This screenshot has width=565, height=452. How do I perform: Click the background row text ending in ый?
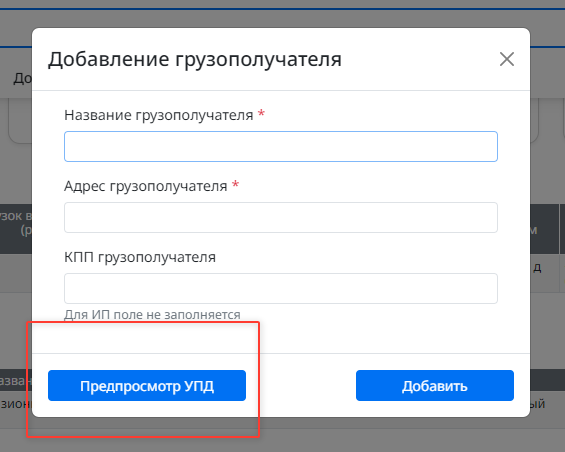click(x=537, y=404)
